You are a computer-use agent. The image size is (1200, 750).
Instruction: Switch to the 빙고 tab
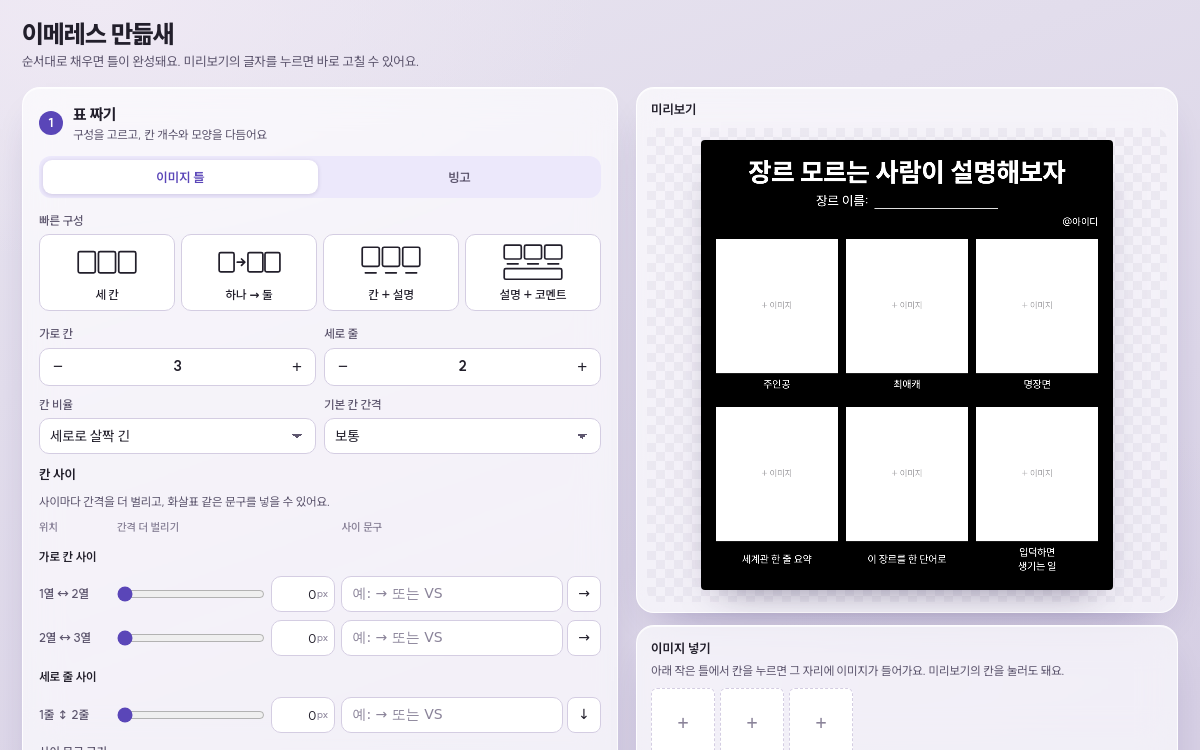pos(459,177)
